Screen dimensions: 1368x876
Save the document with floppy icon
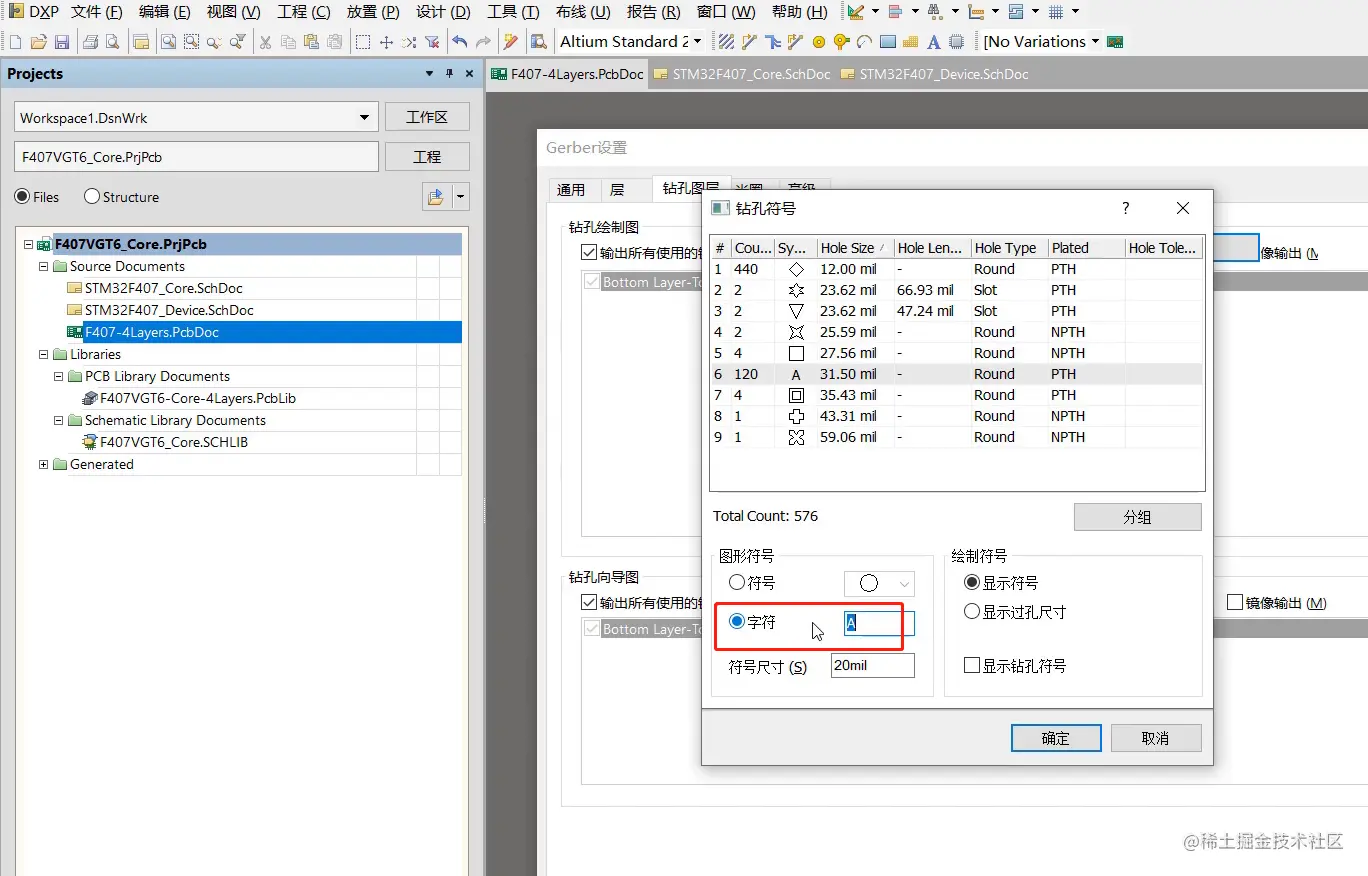[x=61, y=42]
